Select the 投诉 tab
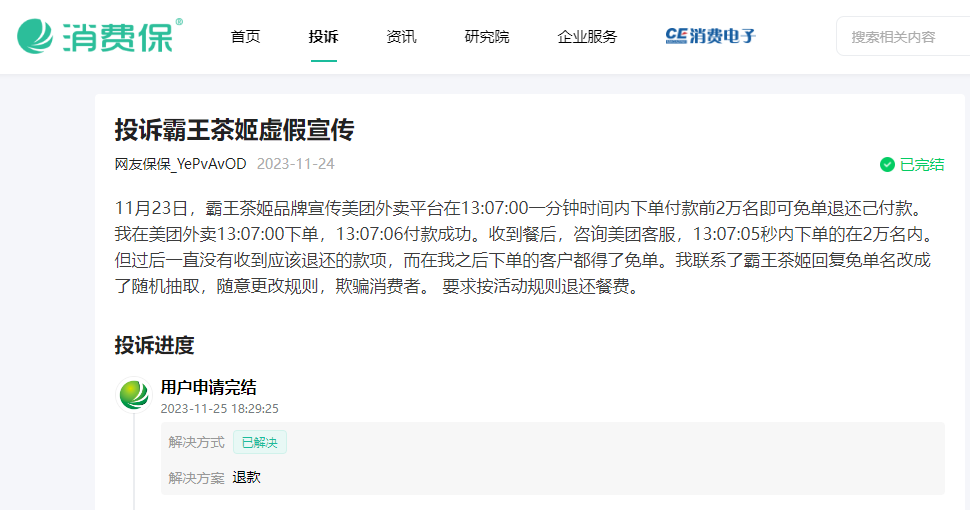 coord(324,37)
